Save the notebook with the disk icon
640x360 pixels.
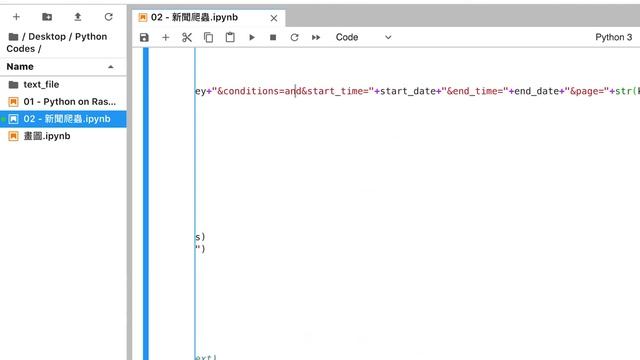point(144,38)
